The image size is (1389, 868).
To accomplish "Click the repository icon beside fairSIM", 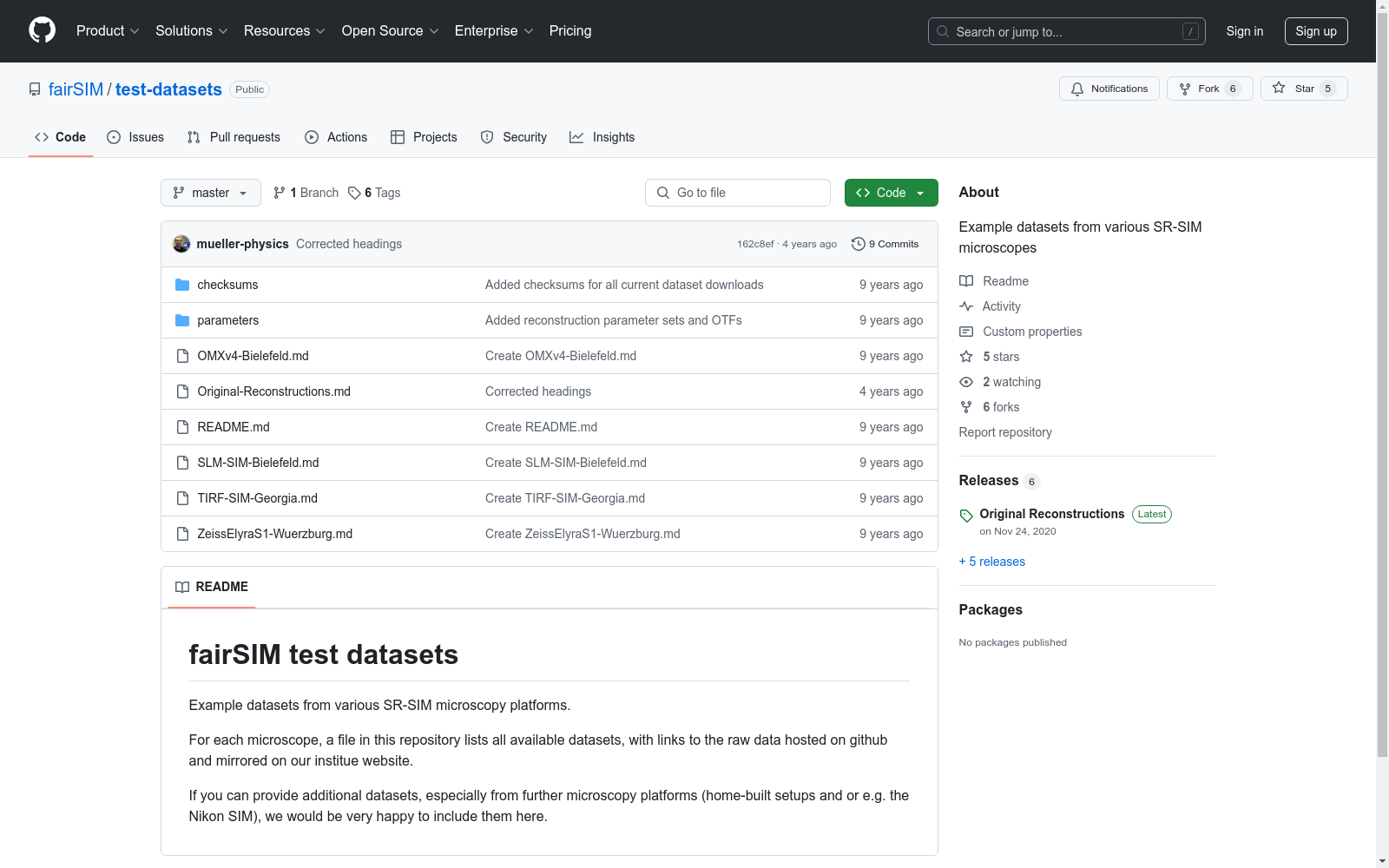I will point(35,89).
